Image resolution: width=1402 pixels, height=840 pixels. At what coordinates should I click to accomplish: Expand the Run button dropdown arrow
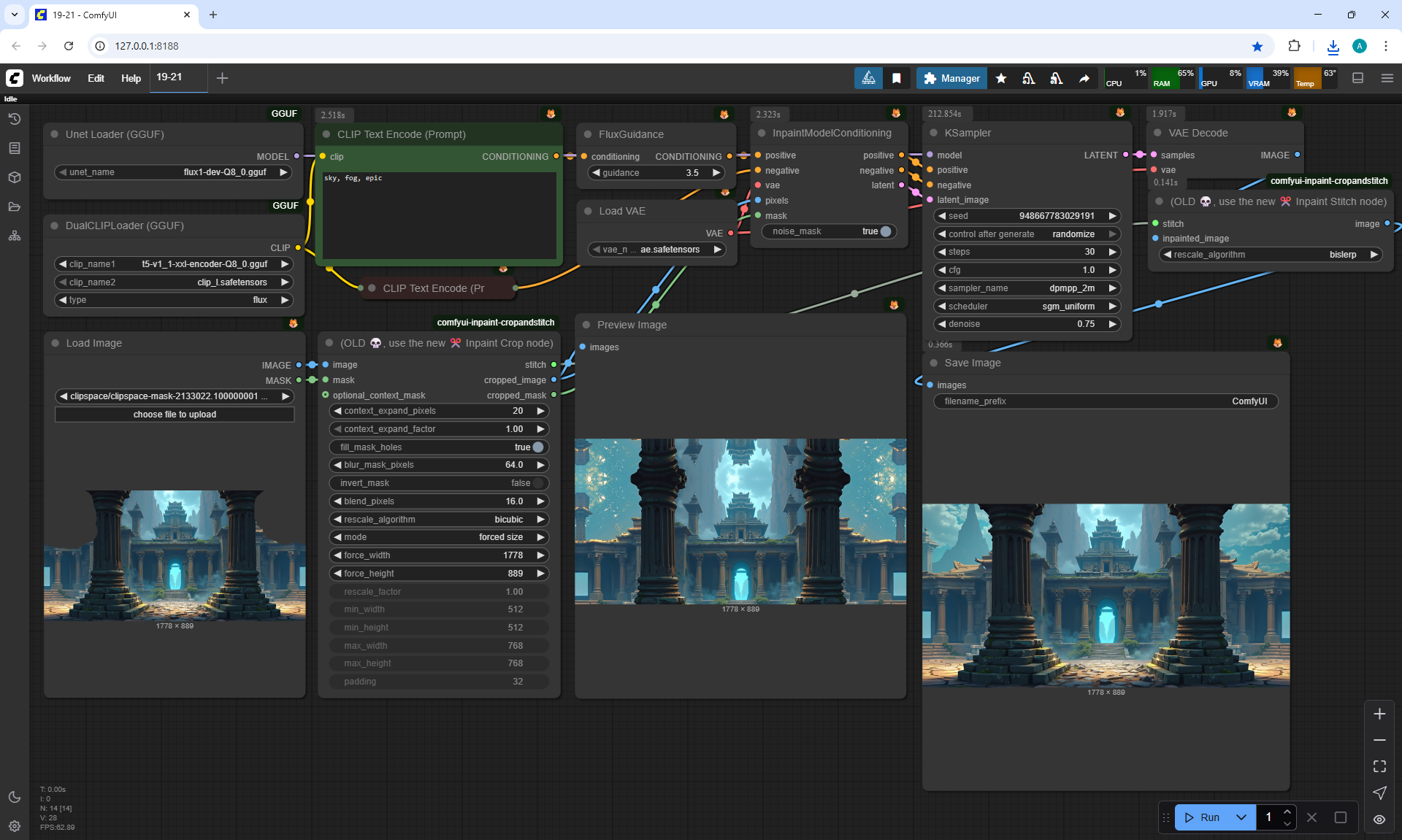(1241, 817)
